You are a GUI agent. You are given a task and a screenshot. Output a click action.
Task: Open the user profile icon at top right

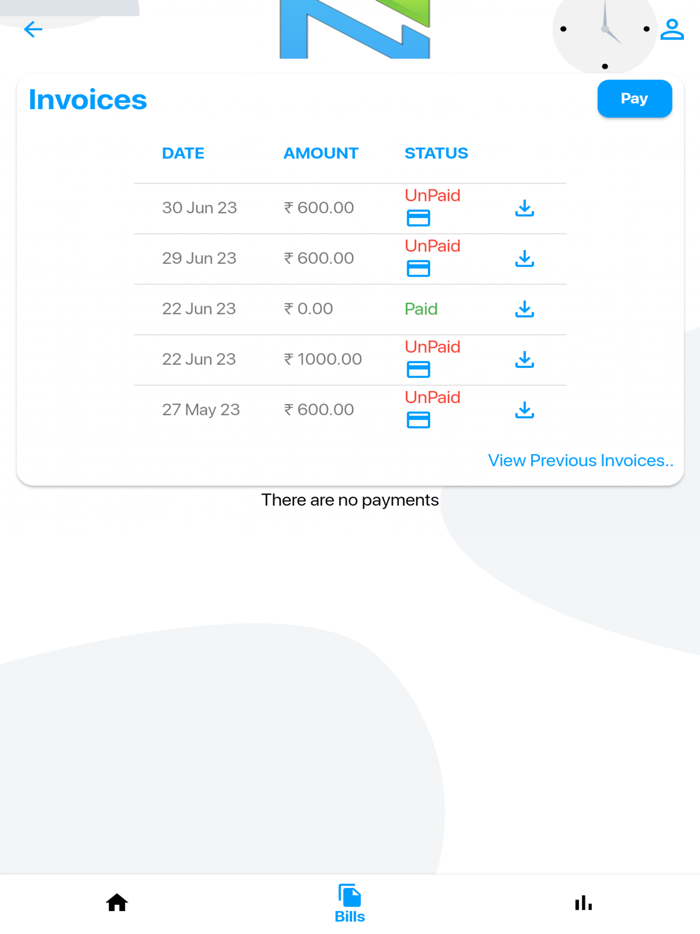pyautogui.click(x=672, y=29)
